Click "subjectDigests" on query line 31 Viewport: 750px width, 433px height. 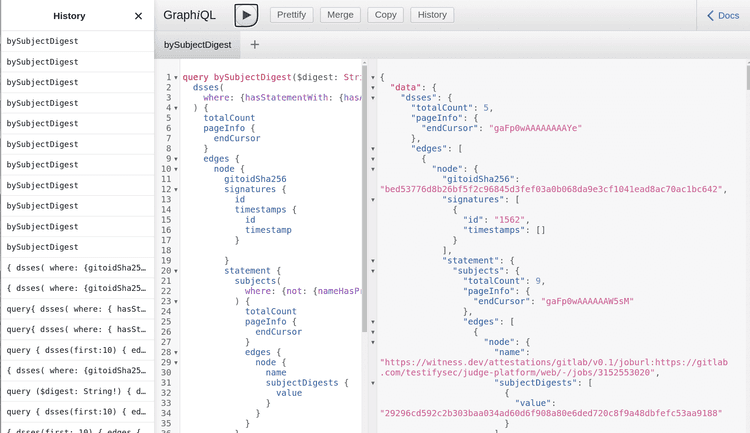(302, 383)
